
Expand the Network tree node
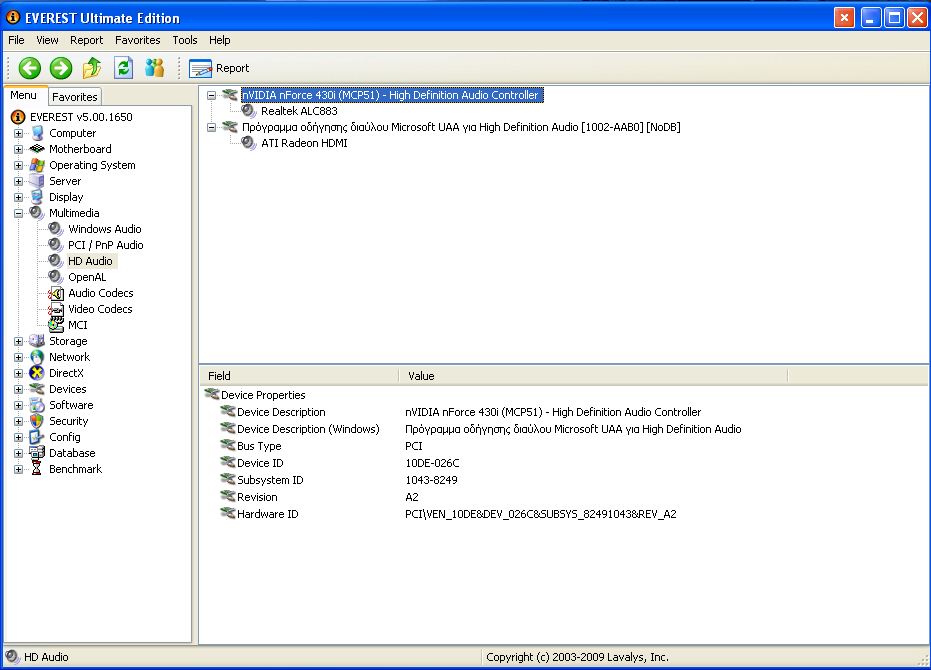coord(18,358)
